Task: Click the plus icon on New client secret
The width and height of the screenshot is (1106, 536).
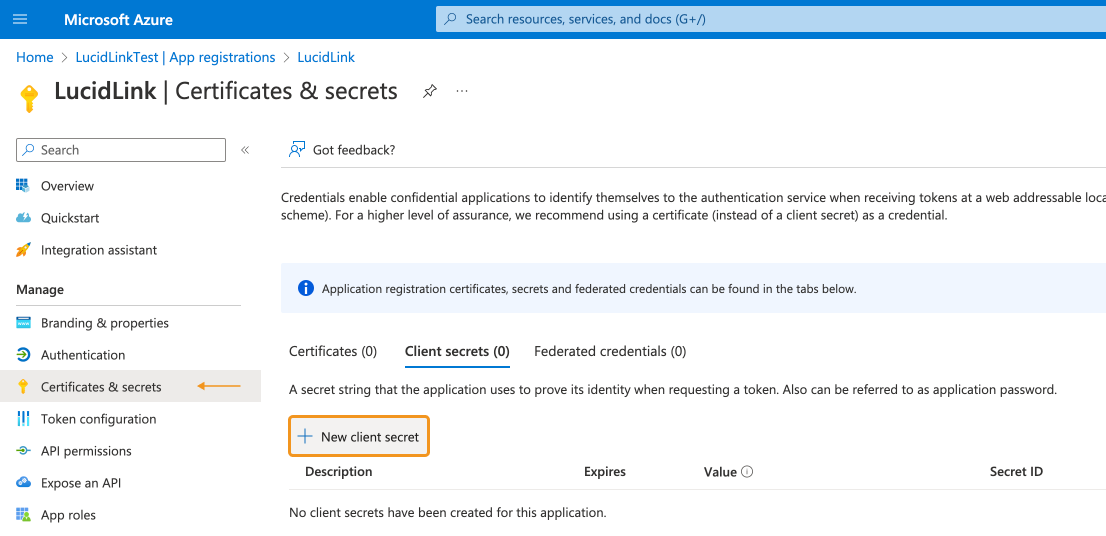Action: point(305,437)
